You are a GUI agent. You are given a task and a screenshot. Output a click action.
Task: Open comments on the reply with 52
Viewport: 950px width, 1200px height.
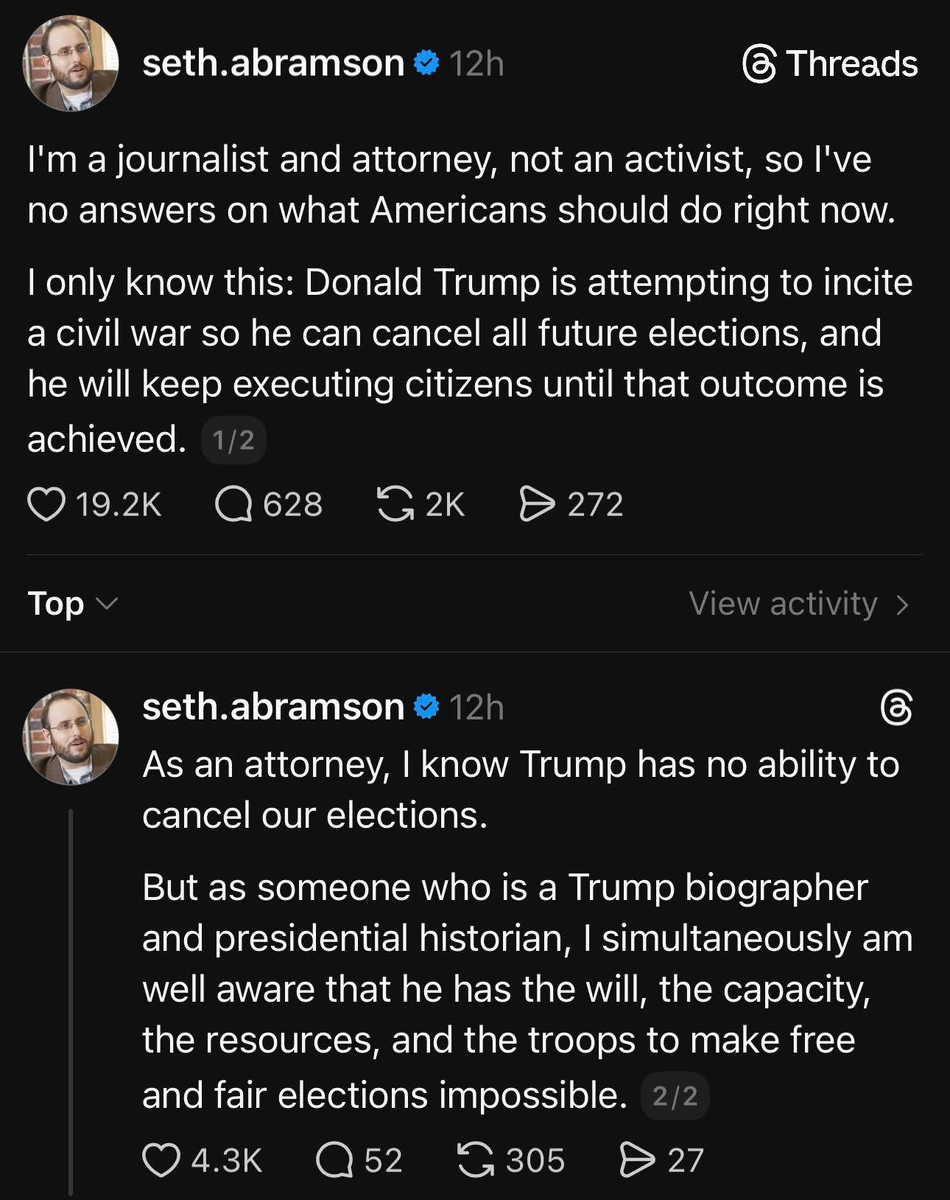[334, 1160]
